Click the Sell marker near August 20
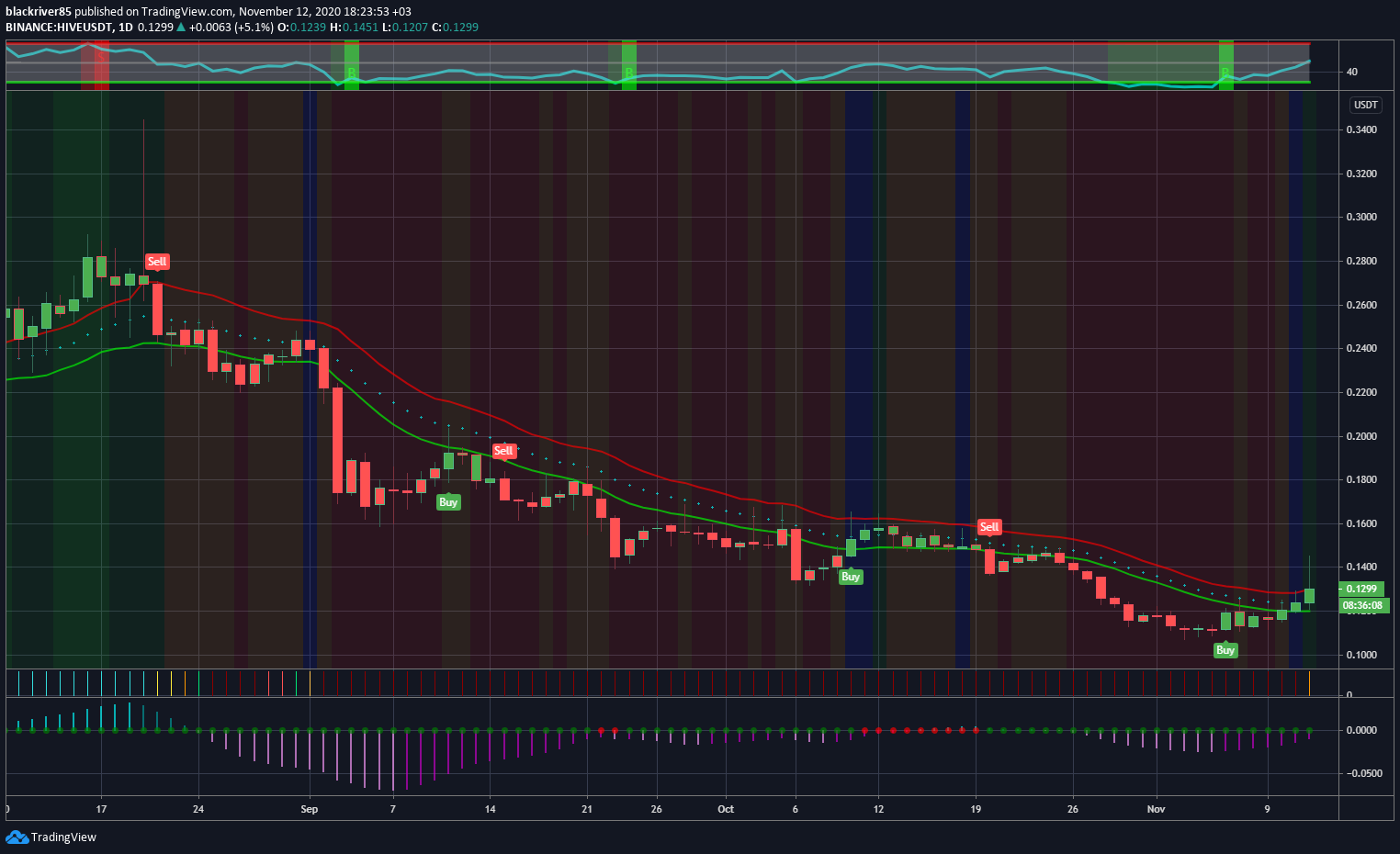The height and width of the screenshot is (854, 1400). [157, 262]
